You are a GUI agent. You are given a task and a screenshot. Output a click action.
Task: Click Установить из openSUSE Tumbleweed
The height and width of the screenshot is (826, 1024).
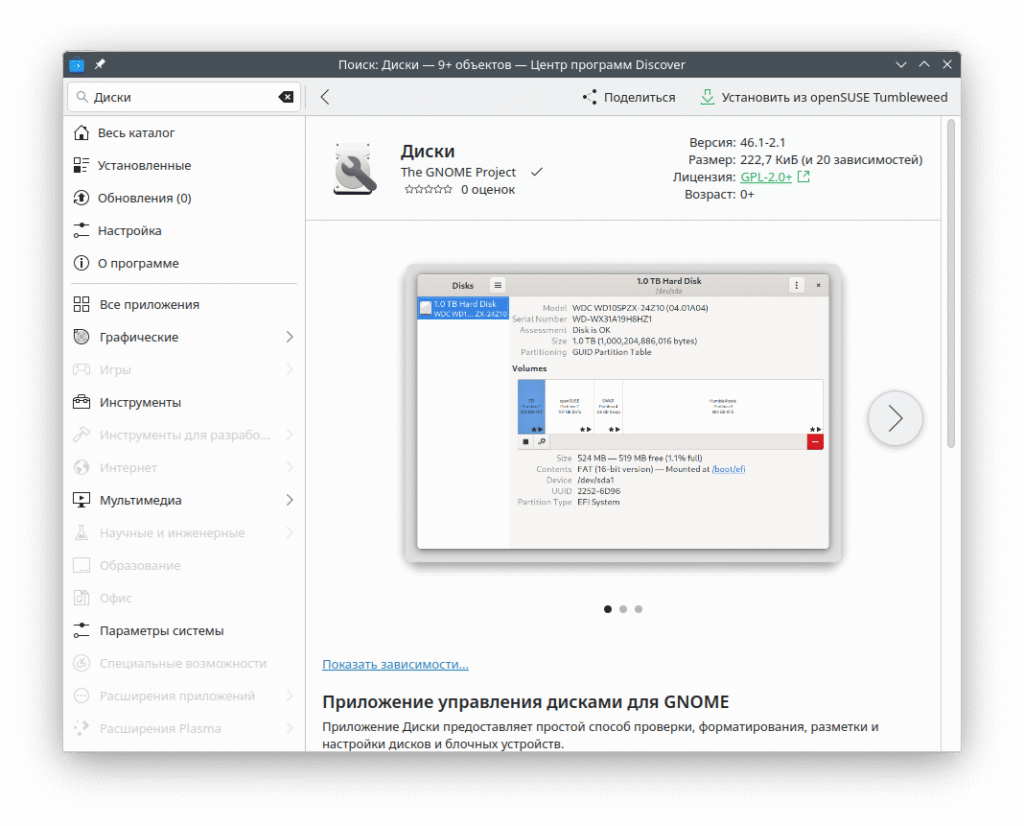824,97
